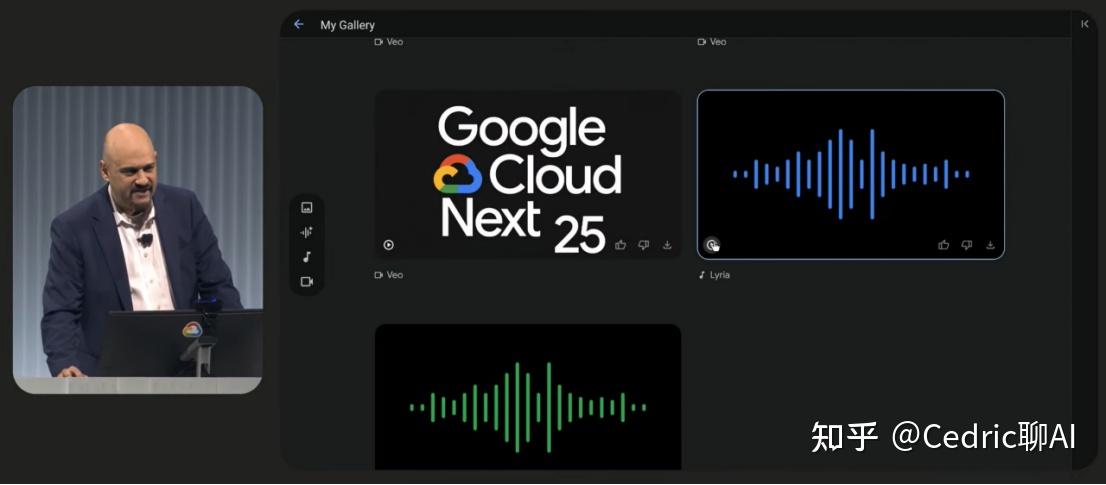
Task: Download the blue waveform Lyria track
Action: [x=990, y=245]
